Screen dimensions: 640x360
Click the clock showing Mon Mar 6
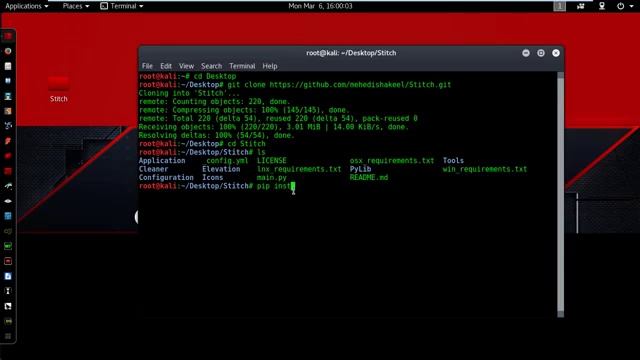pos(320,6)
